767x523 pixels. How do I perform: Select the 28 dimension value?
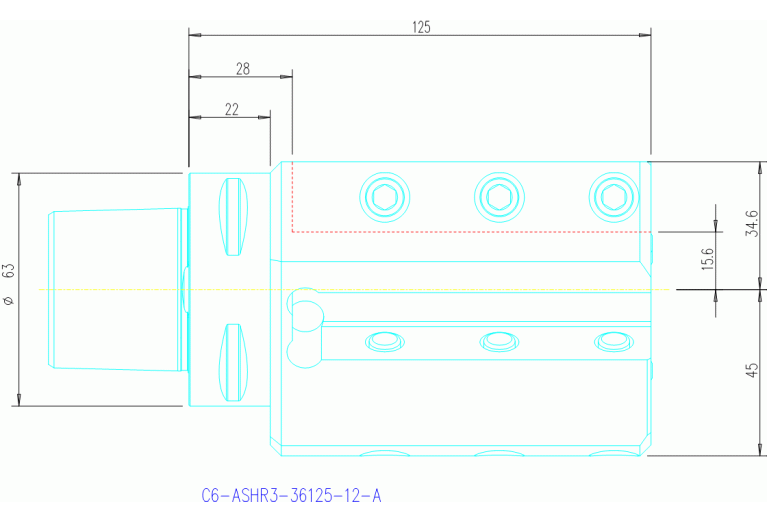point(242,69)
